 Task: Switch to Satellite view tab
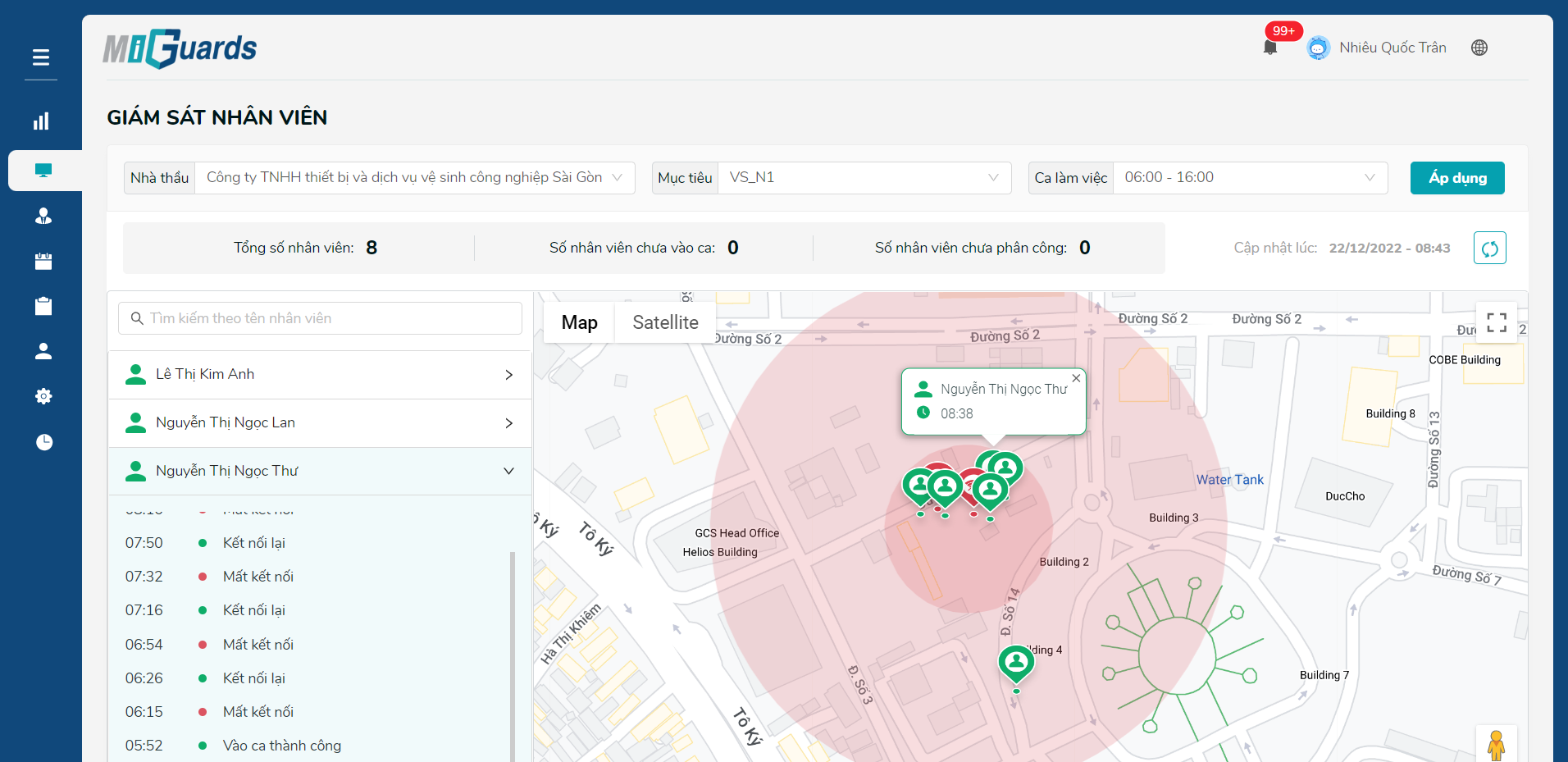pos(665,322)
